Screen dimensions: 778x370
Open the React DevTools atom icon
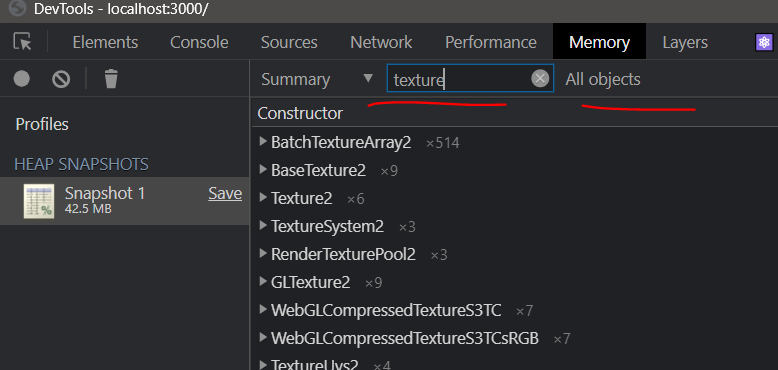pos(765,43)
